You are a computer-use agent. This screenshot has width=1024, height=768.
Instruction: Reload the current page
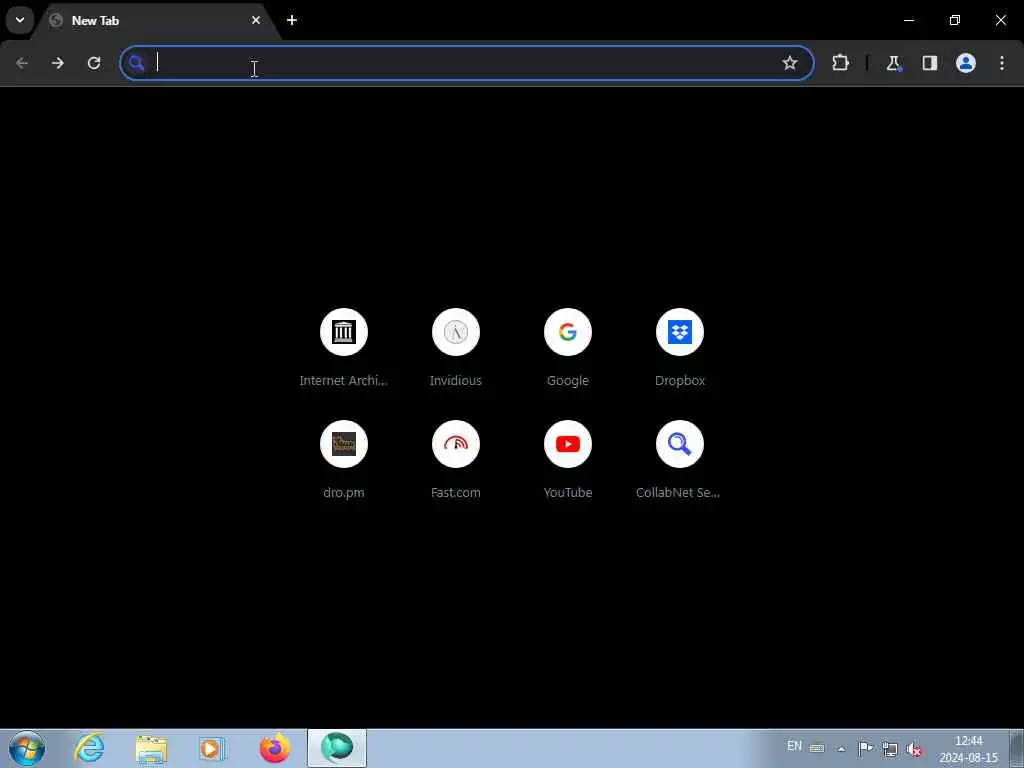click(x=94, y=63)
